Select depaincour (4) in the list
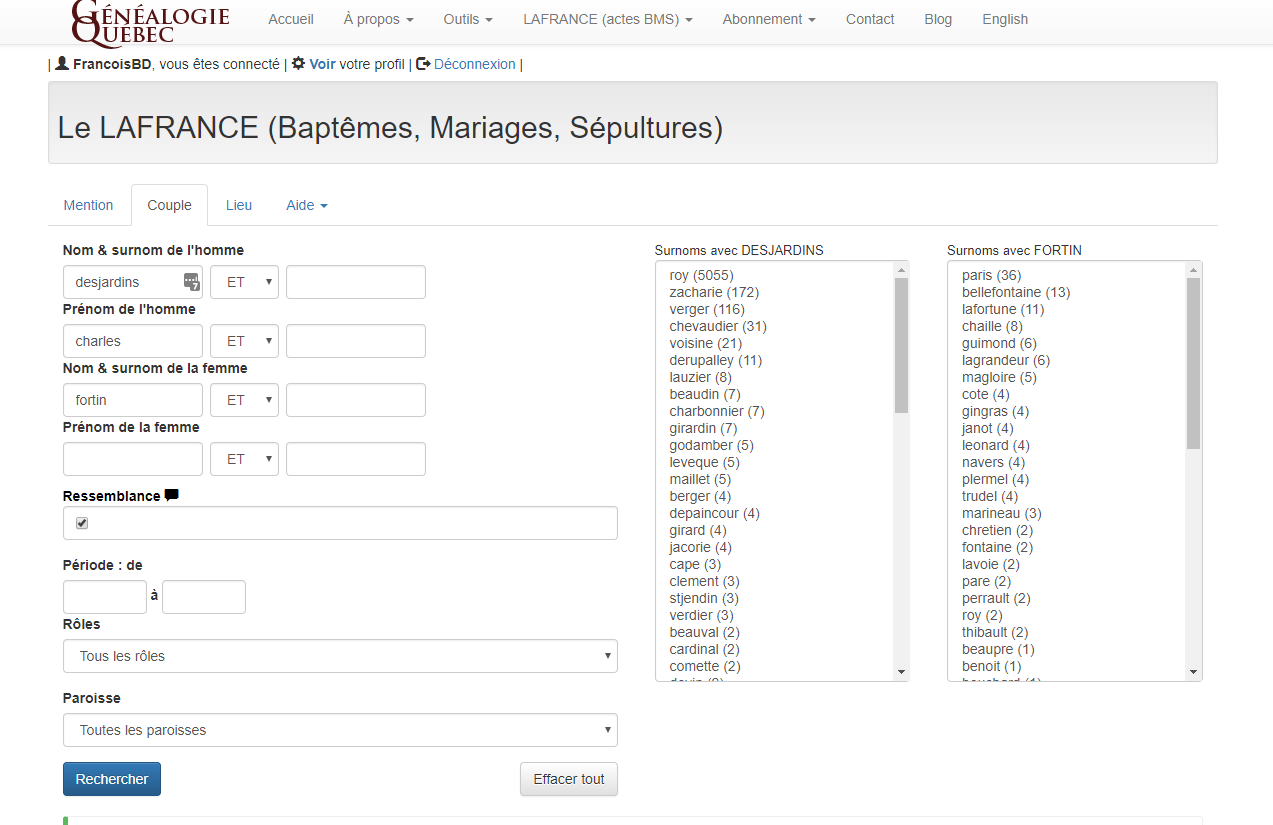The width and height of the screenshot is (1273, 825). tap(714, 513)
